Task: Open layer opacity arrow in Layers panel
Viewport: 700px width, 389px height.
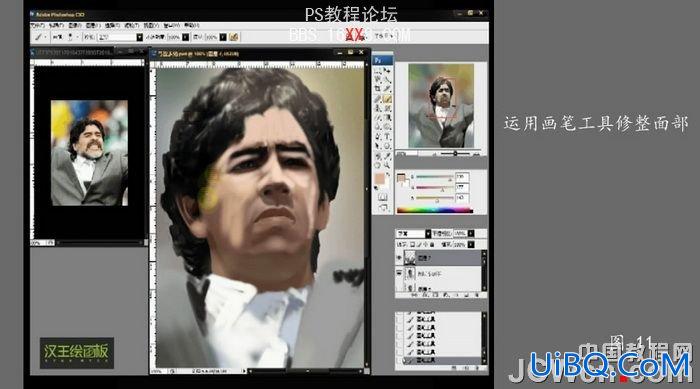Action: pos(471,234)
